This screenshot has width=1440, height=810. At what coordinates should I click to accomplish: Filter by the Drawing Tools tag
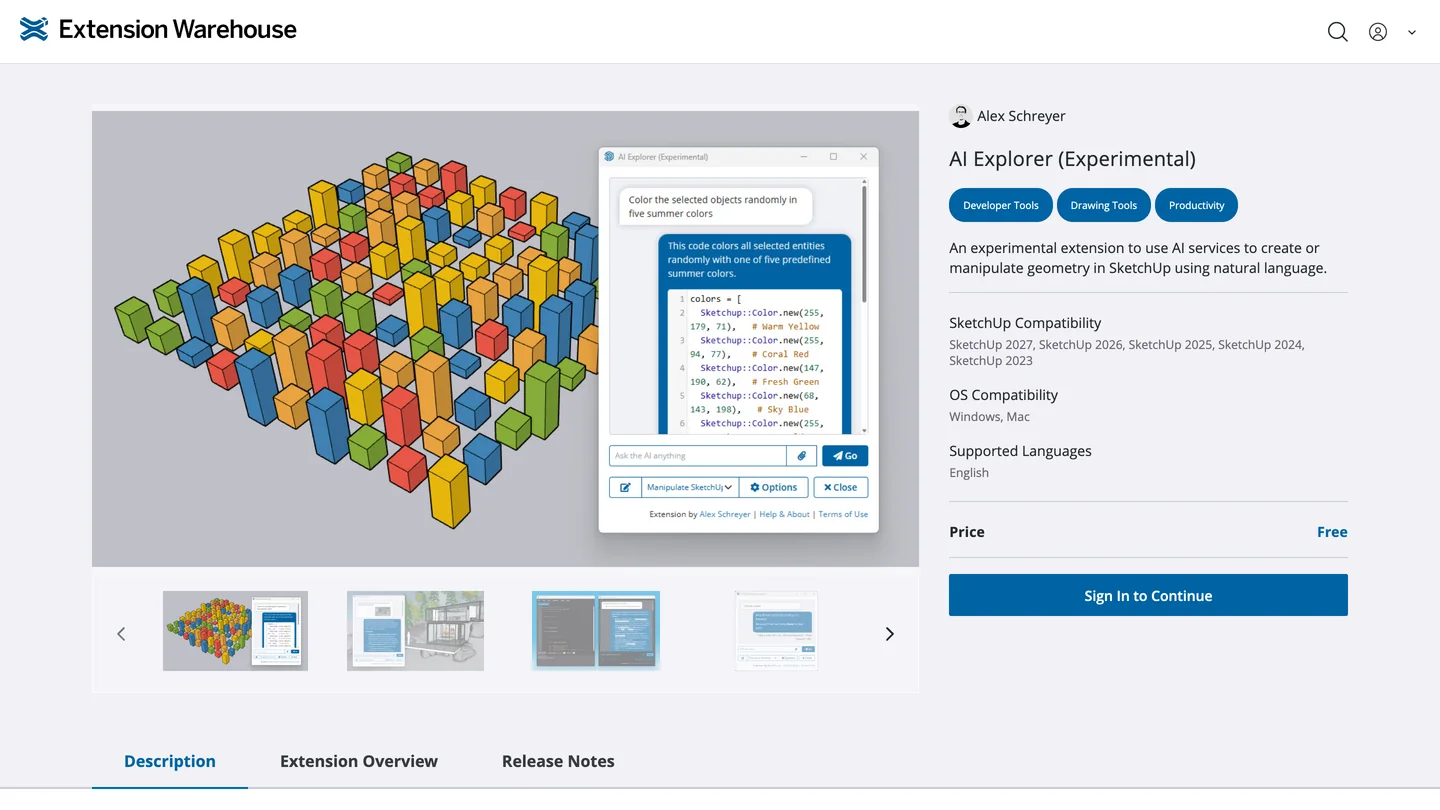click(x=1103, y=205)
